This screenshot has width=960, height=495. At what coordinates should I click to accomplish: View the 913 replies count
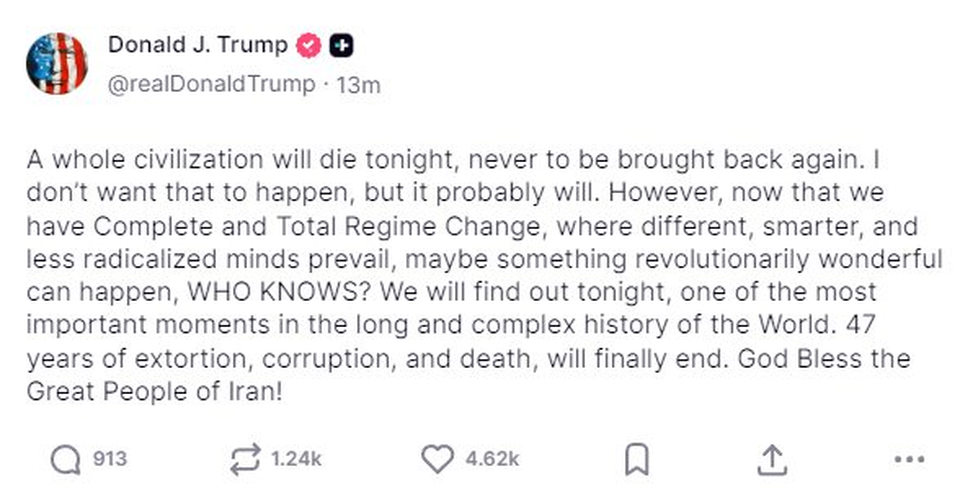tap(110, 459)
